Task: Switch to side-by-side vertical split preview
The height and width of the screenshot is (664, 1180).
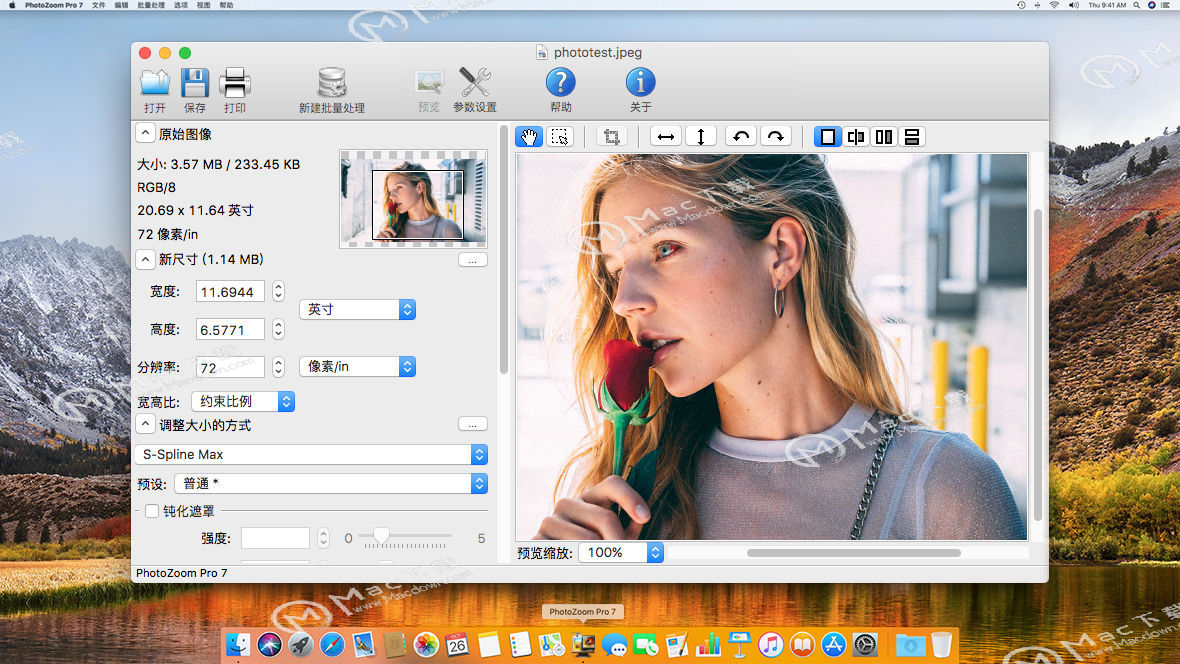Action: [x=884, y=137]
